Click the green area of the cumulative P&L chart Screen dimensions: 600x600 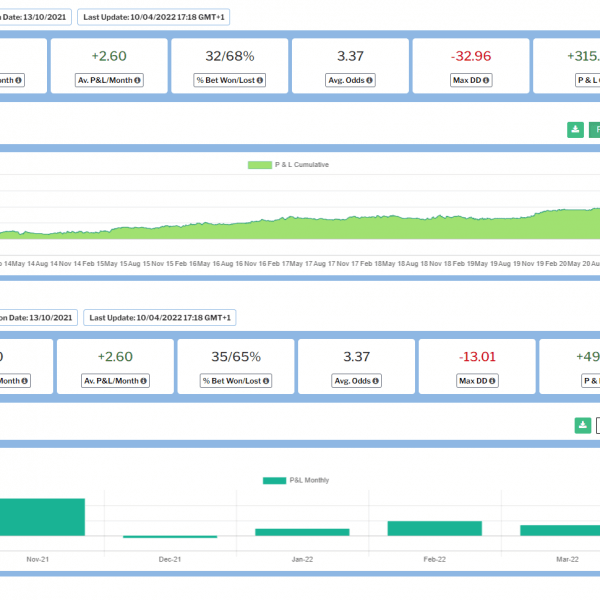300,228
